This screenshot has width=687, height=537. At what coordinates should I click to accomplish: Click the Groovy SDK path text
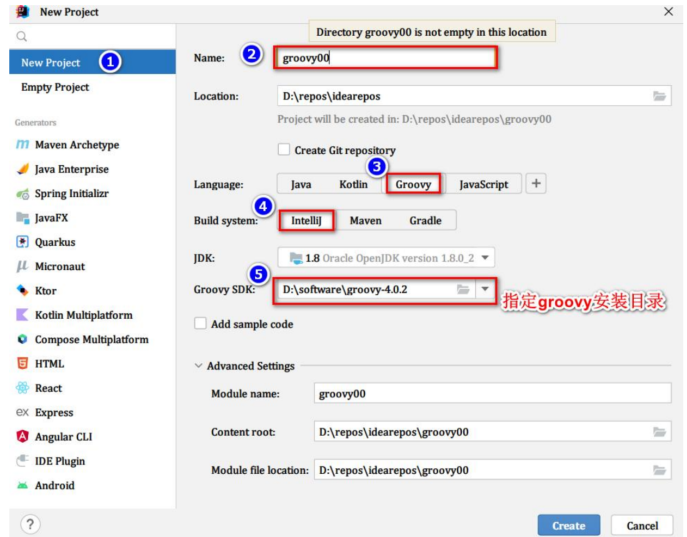pyautogui.click(x=345, y=290)
